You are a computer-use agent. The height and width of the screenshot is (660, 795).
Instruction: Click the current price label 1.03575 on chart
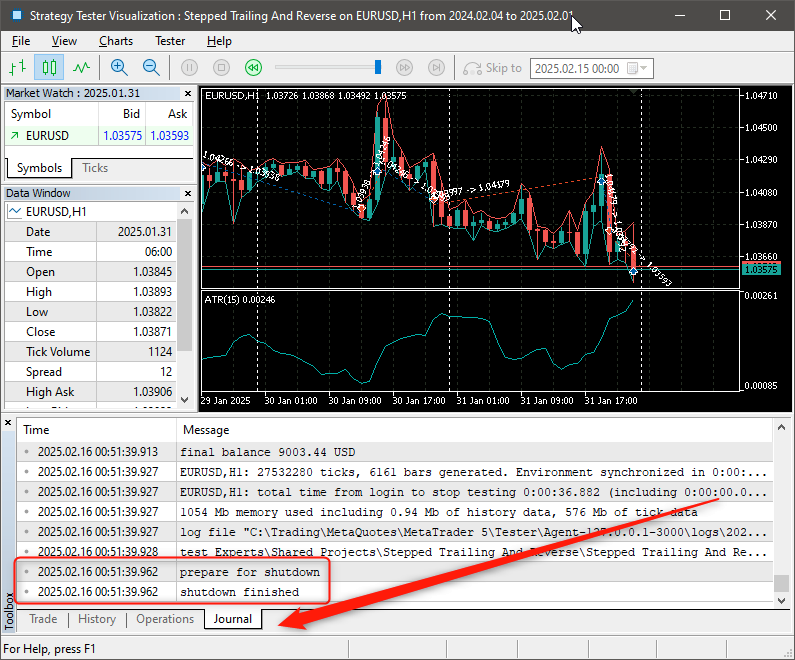tap(761, 269)
